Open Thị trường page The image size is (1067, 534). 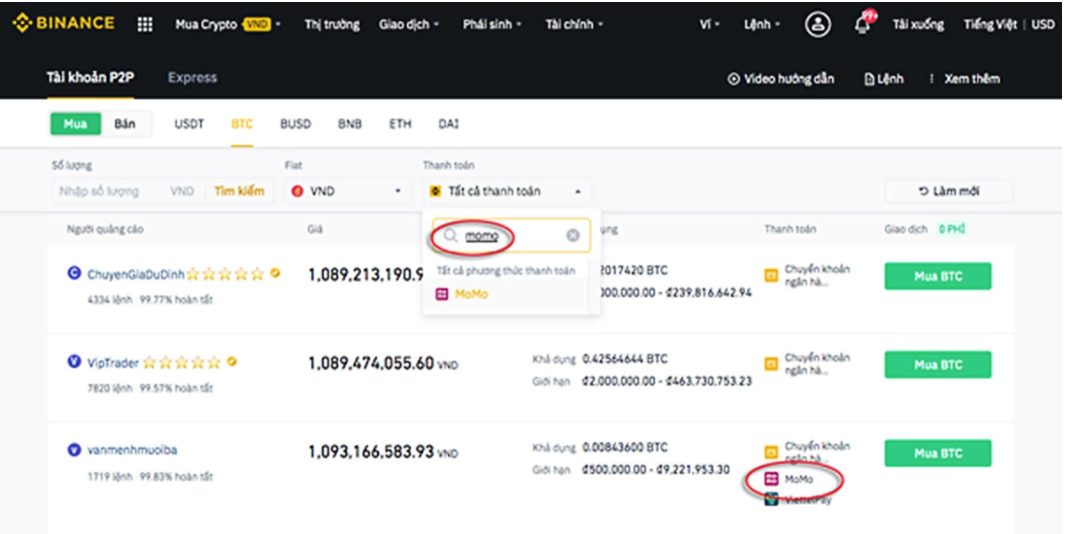331,24
